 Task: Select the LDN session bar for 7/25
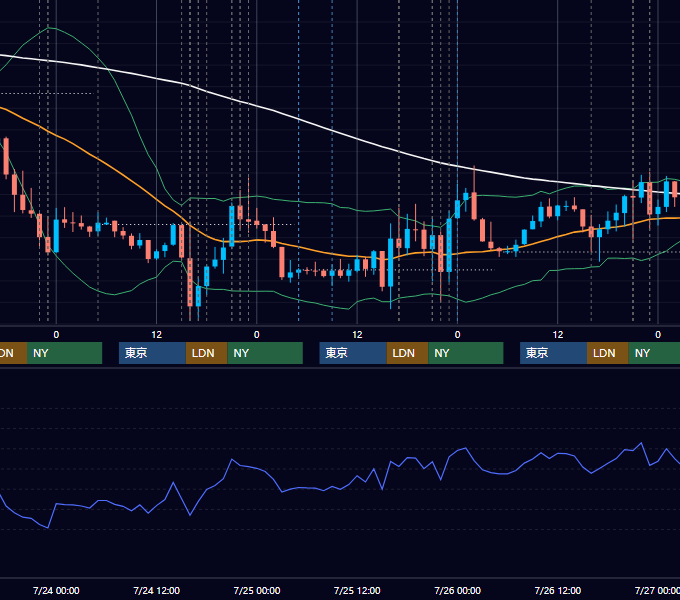point(408,353)
